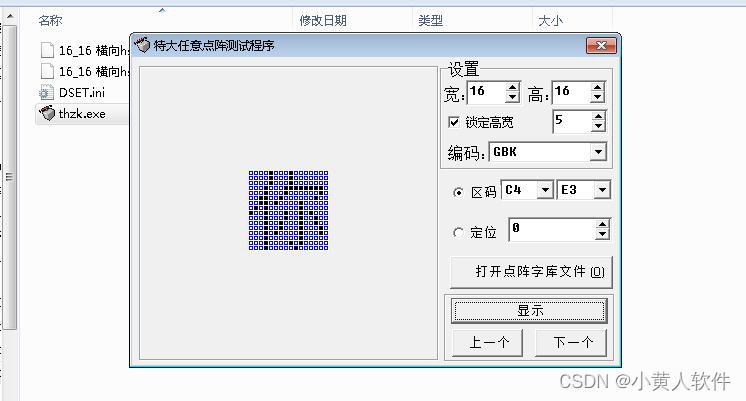Click the explorer vertical scrollbar thumb
The image size is (746, 401).
(10, 177)
